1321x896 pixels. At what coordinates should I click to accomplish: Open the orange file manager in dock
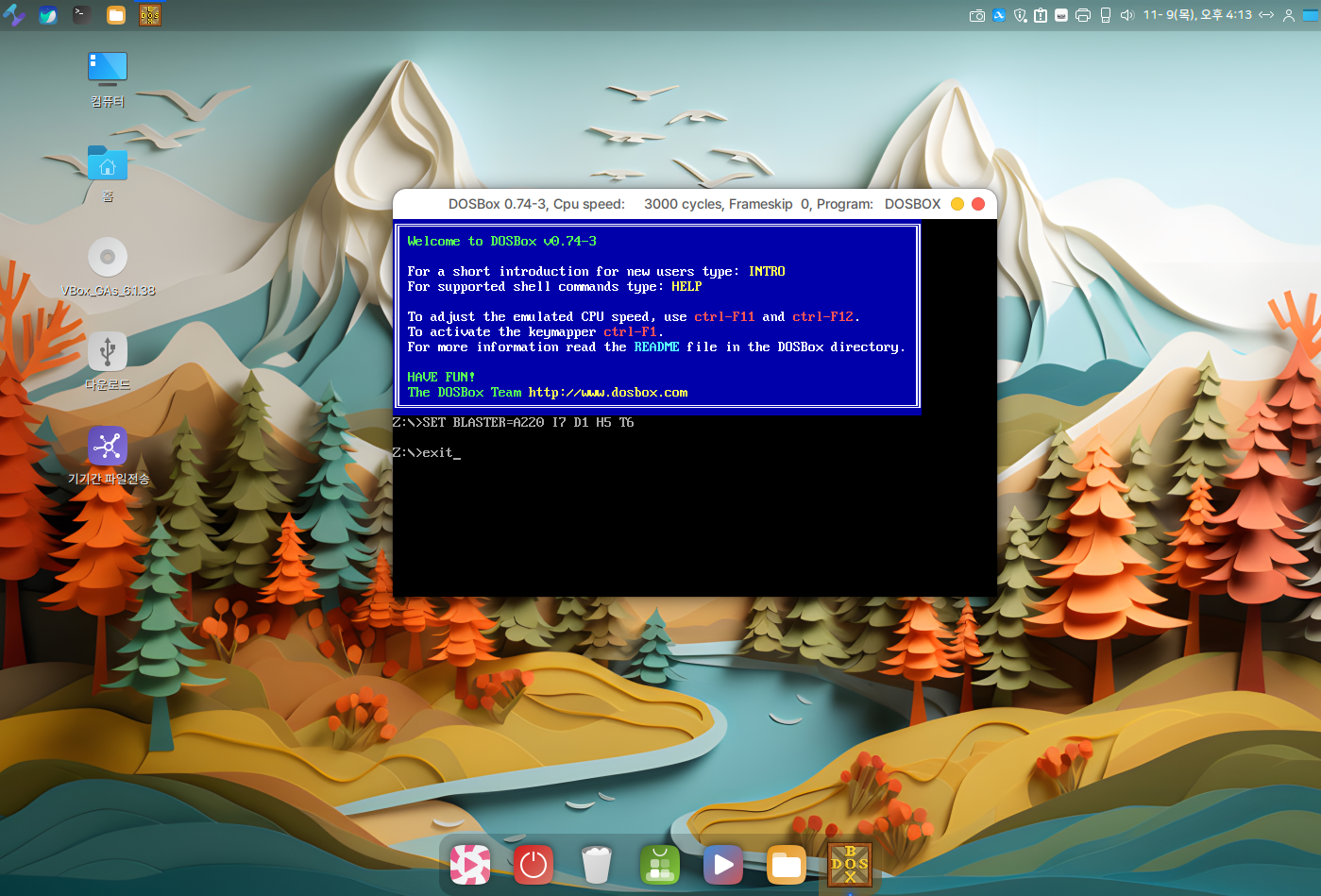pyautogui.click(x=786, y=865)
